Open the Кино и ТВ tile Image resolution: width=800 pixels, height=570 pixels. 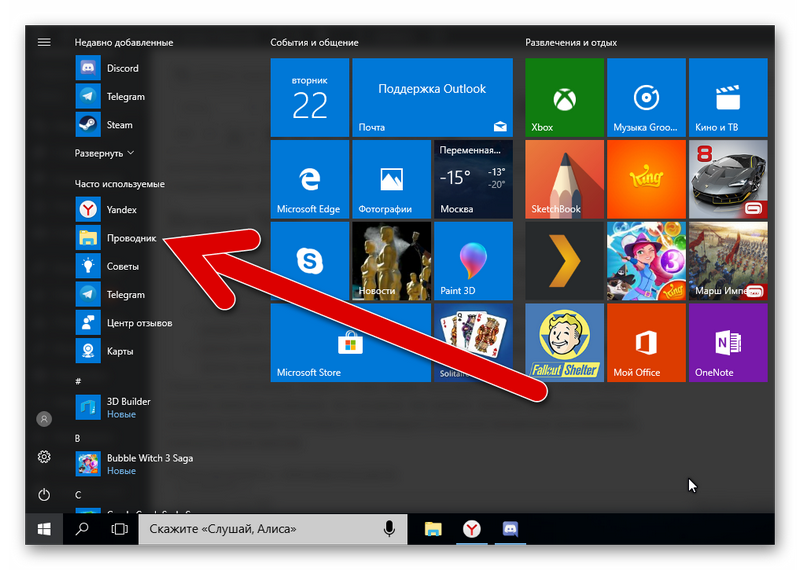coord(728,97)
